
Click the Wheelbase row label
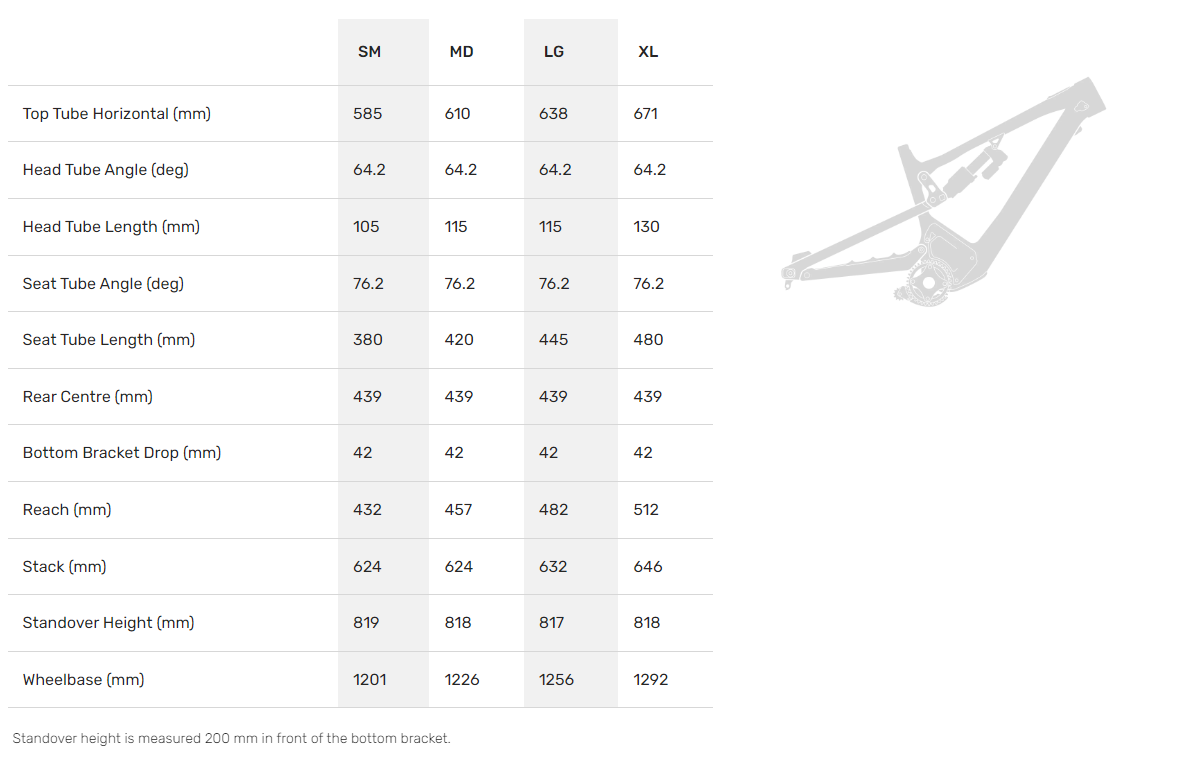(x=83, y=680)
